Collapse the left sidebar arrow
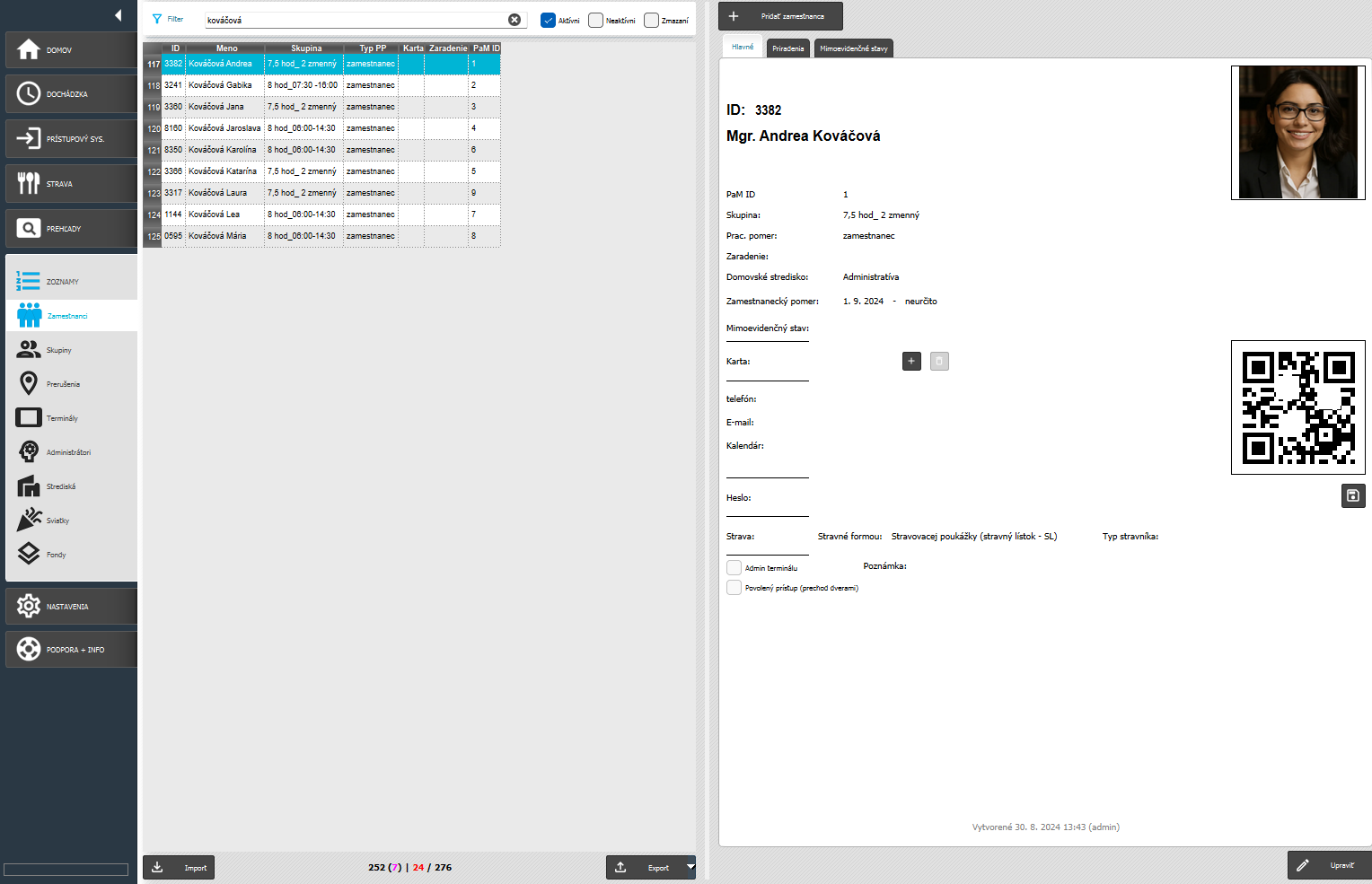Viewport: 1372px width, 884px height. (118, 15)
